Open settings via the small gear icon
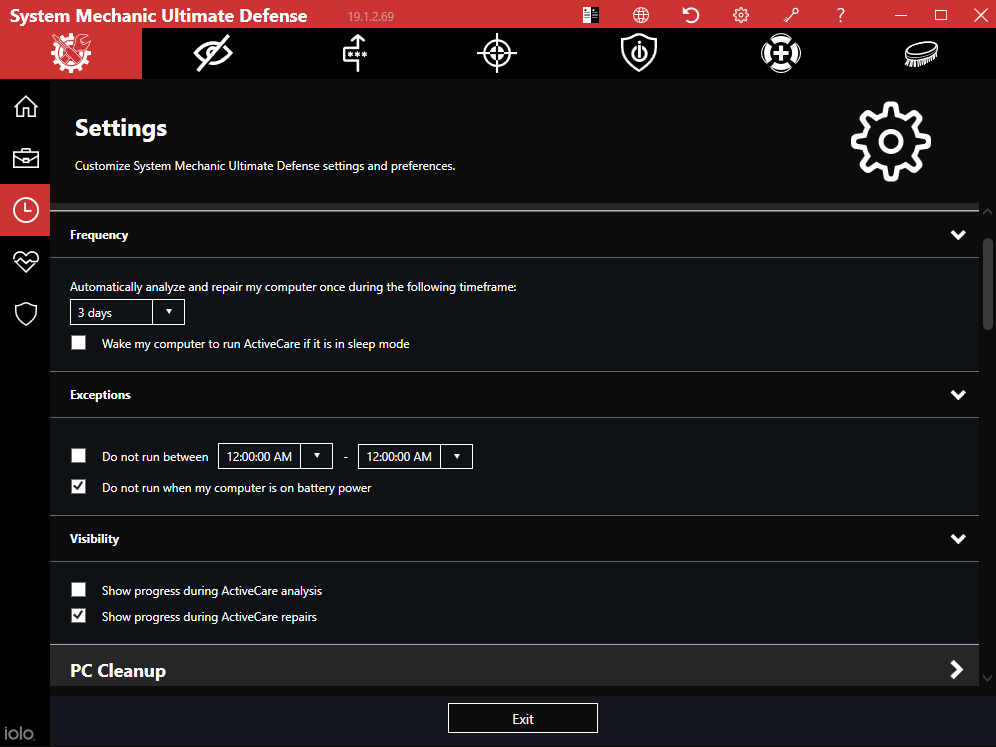 [741, 15]
